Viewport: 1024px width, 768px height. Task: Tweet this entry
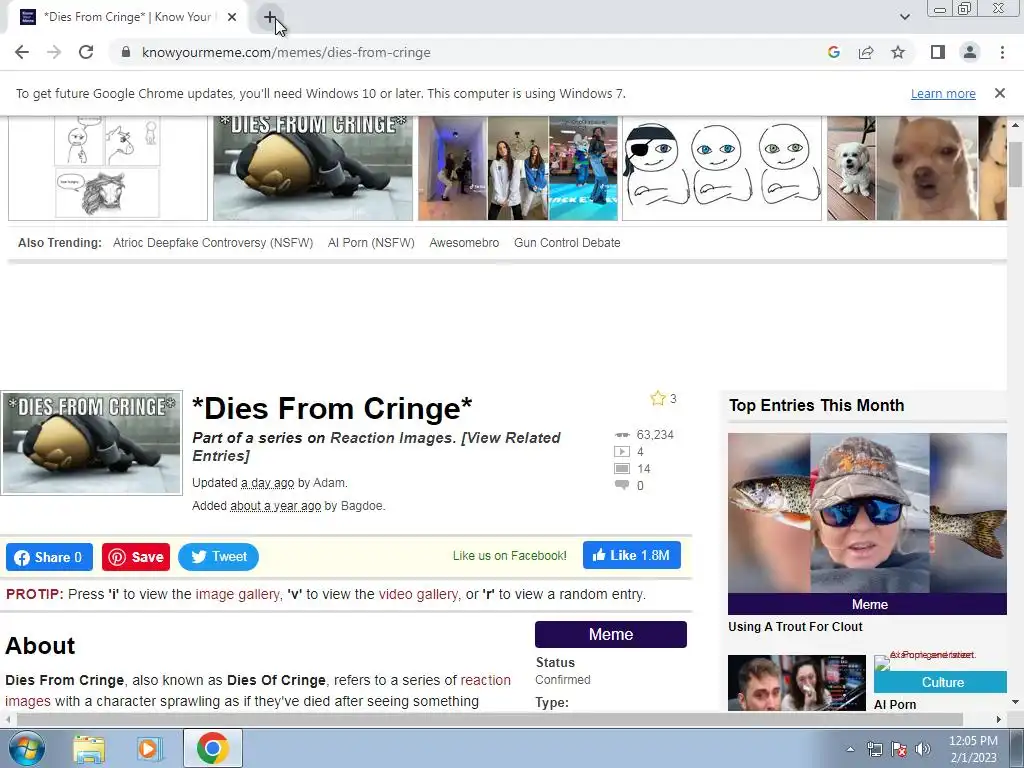tap(218, 557)
